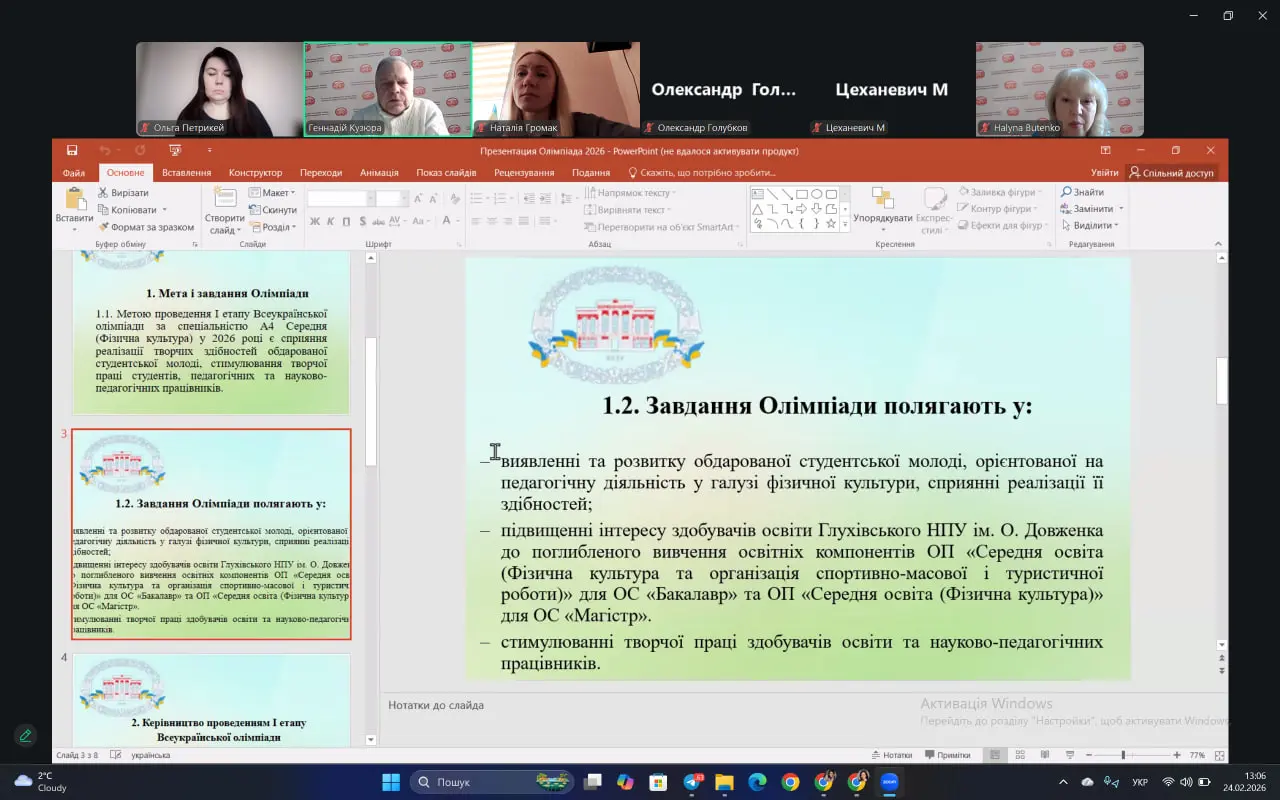Activate Формат за зразком painter
This screenshot has width=1280, height=800.
point(146,227)
